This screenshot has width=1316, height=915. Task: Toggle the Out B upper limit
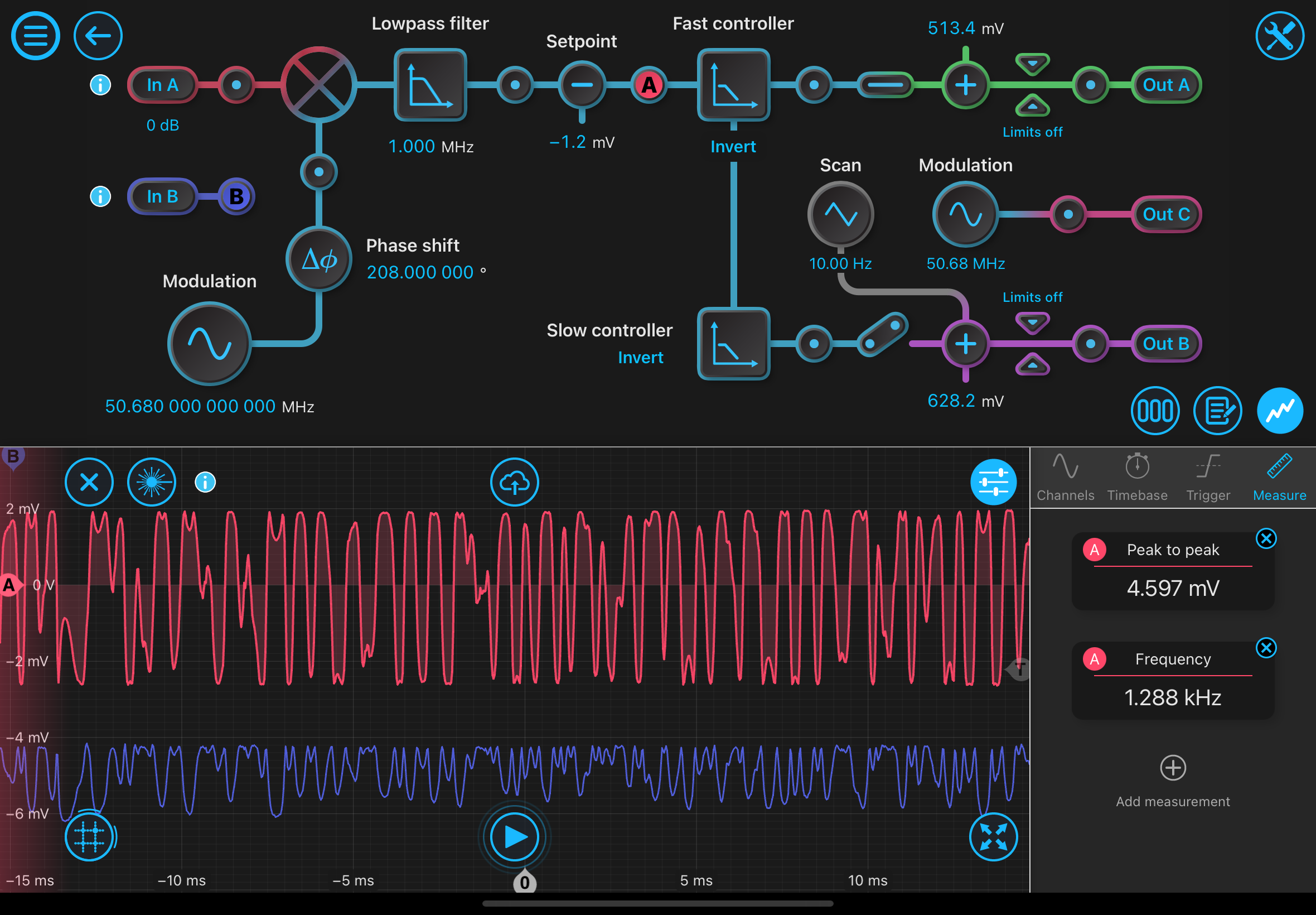click(x=1032, y=323)
